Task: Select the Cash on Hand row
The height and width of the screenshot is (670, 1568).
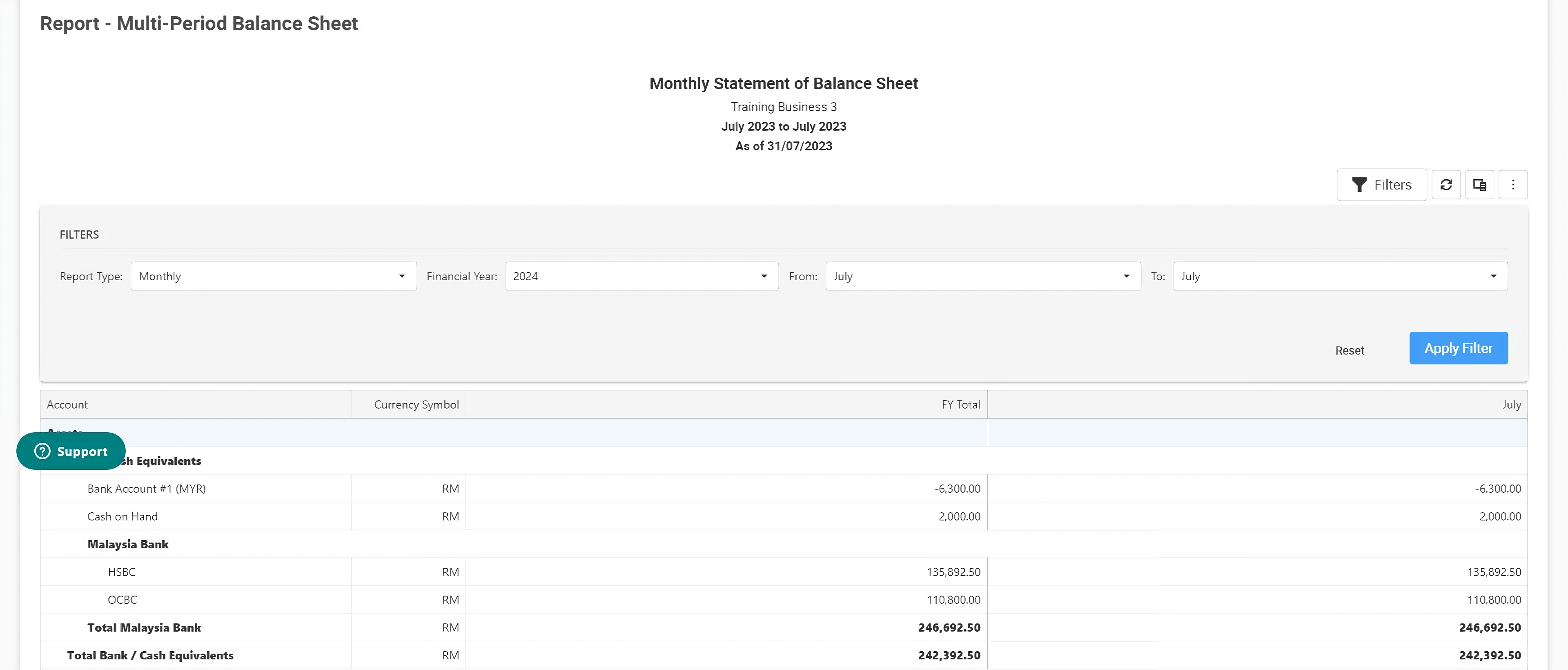Action: coord(784,516)
